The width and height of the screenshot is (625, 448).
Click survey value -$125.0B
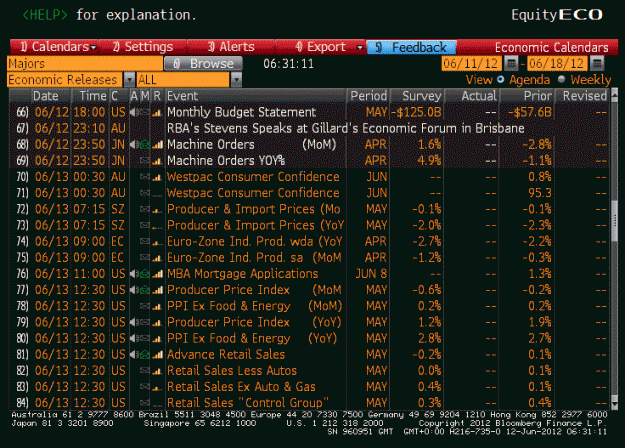(416, 112)
